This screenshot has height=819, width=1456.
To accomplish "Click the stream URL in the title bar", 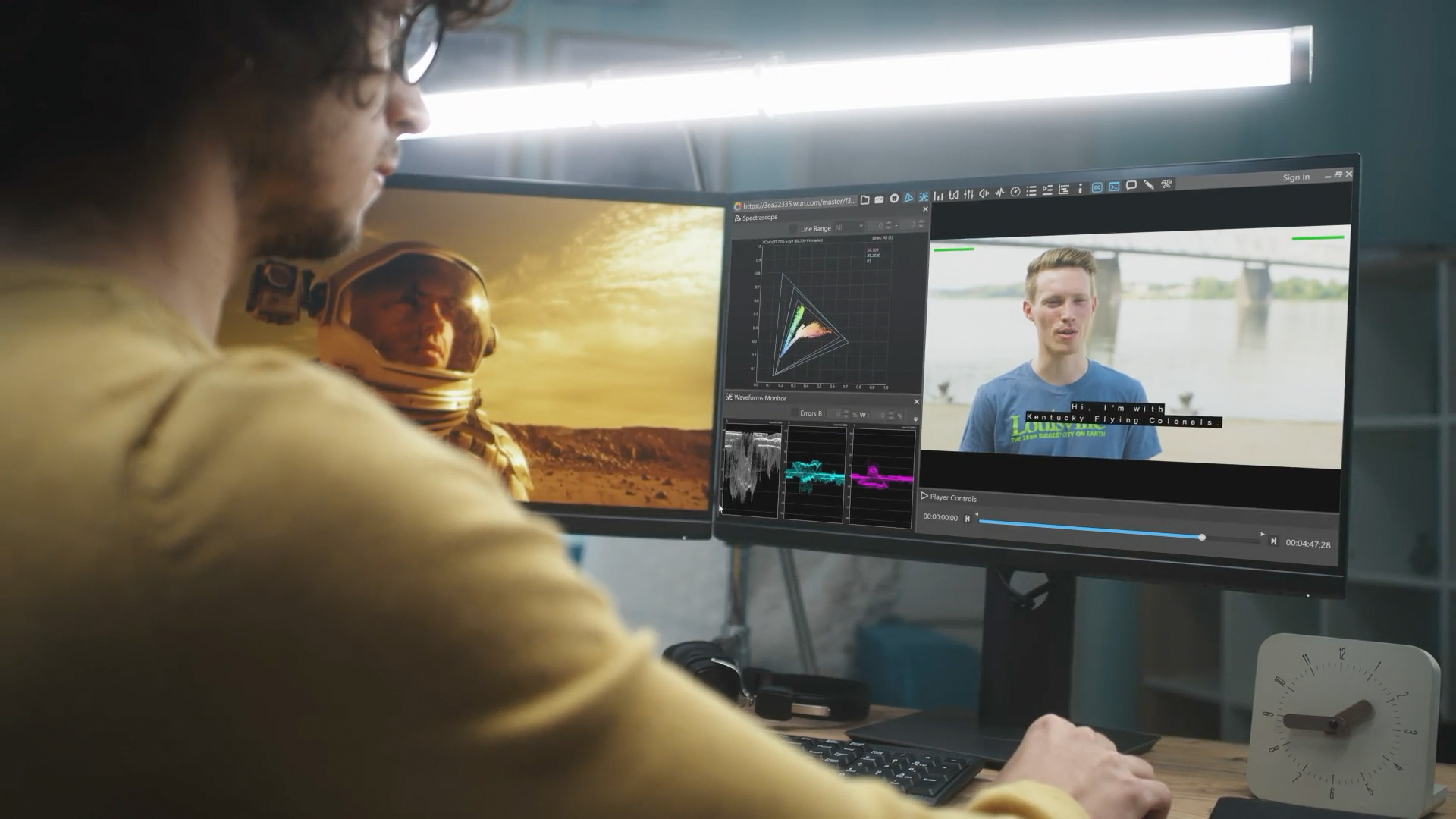I will pyautogui.click(x=799, y=202).
